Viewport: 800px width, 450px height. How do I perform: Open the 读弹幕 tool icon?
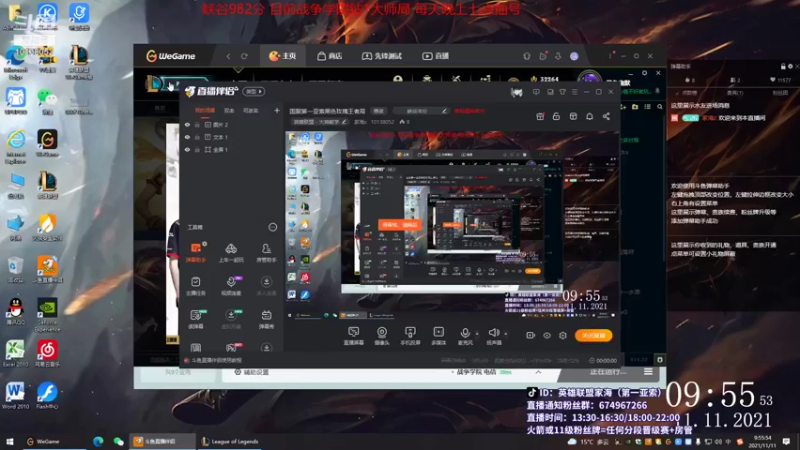[196, 319]
